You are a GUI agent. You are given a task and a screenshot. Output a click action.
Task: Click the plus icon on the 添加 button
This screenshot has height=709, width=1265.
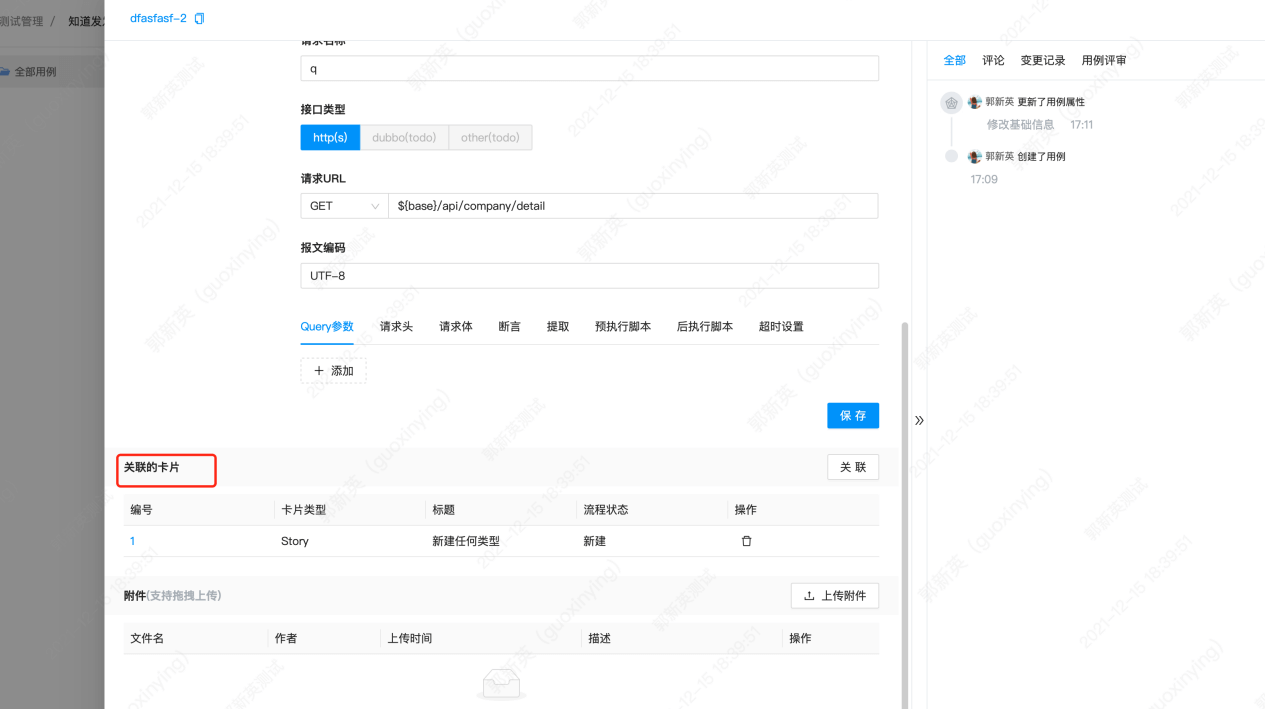pos(320,370)
